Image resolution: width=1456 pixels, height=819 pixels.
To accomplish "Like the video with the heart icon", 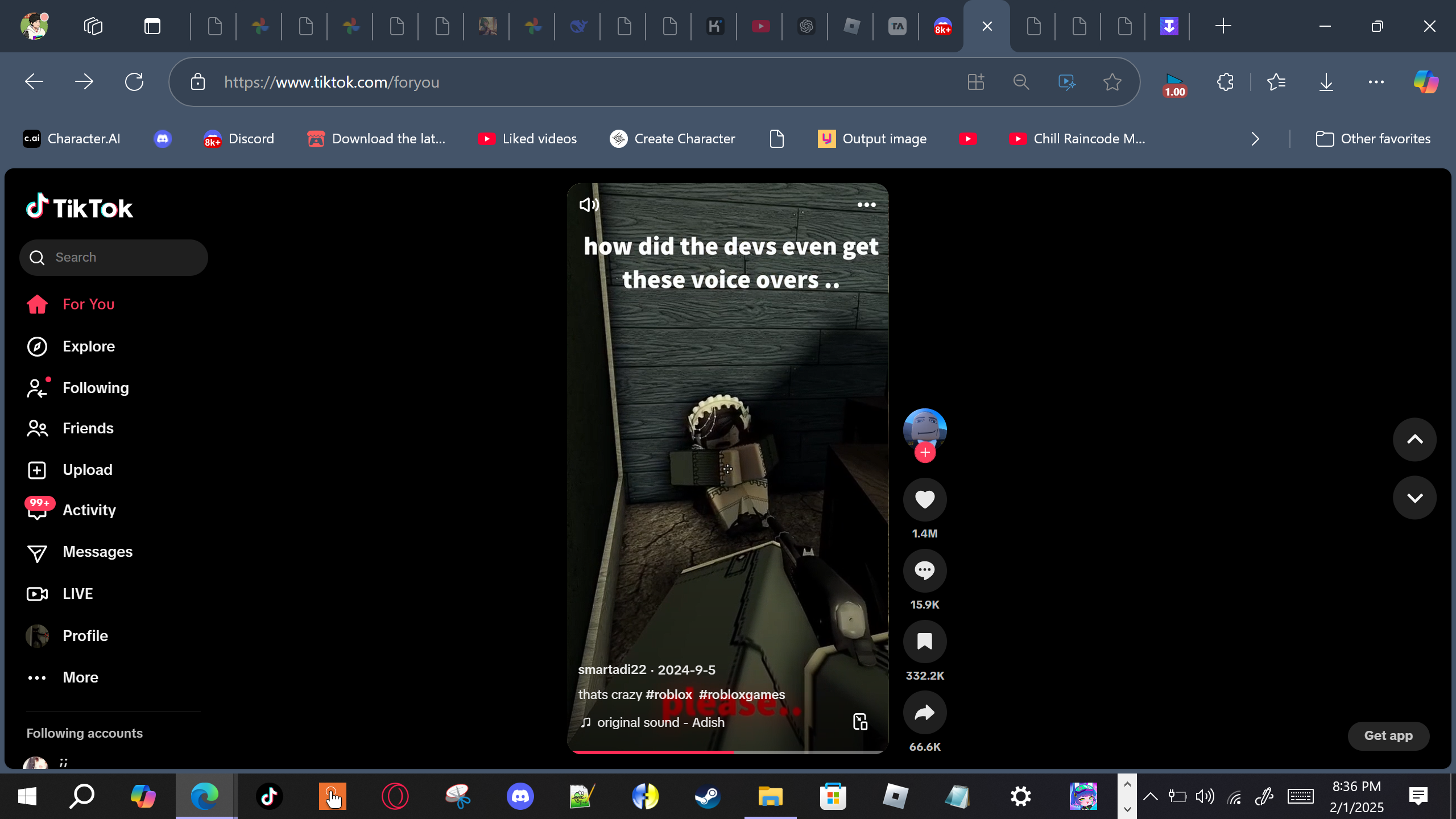I will pyautogui.click(x=925, y=499).
